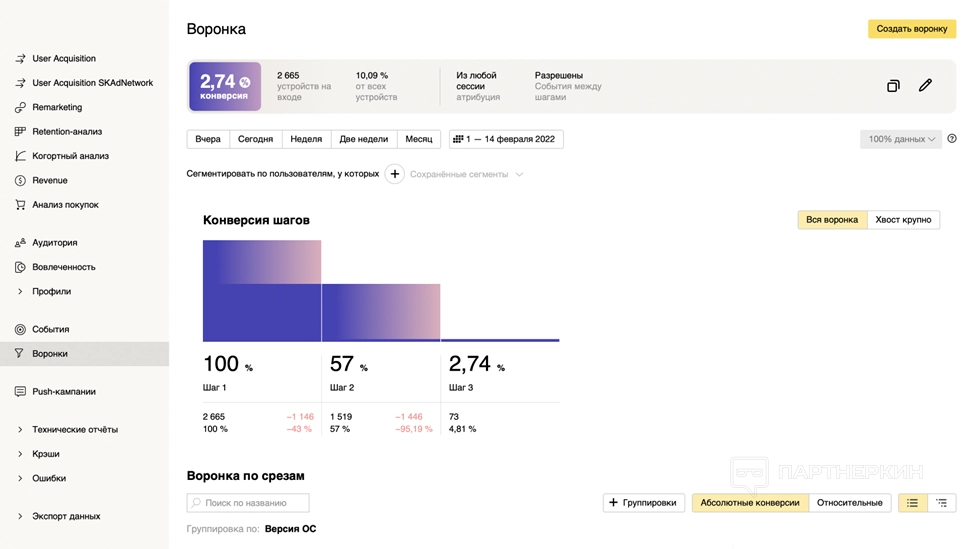
Task: Click the Анализ покупок cart icon
Action: (21, 205)
